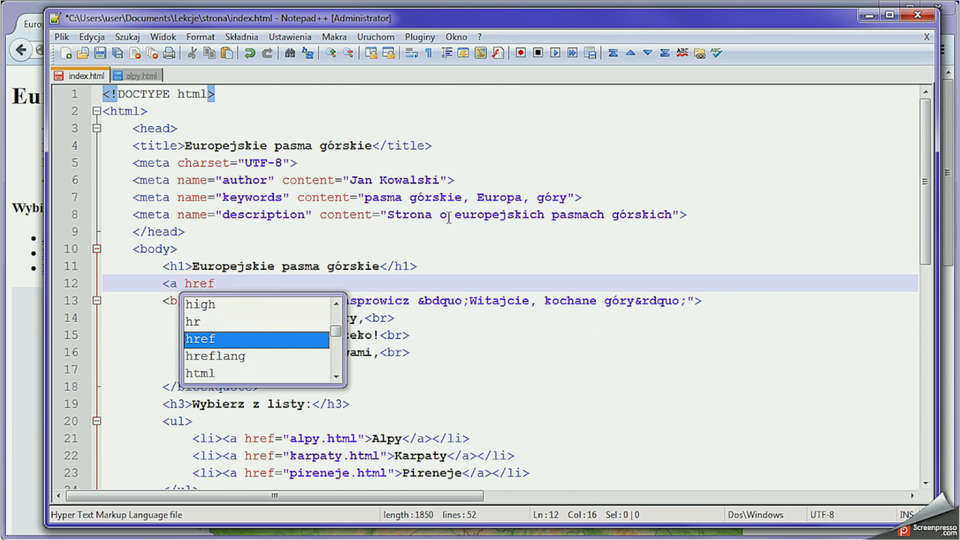
Task: Click 'Dos\Windows' in the status bar
Action: (755, 515)
